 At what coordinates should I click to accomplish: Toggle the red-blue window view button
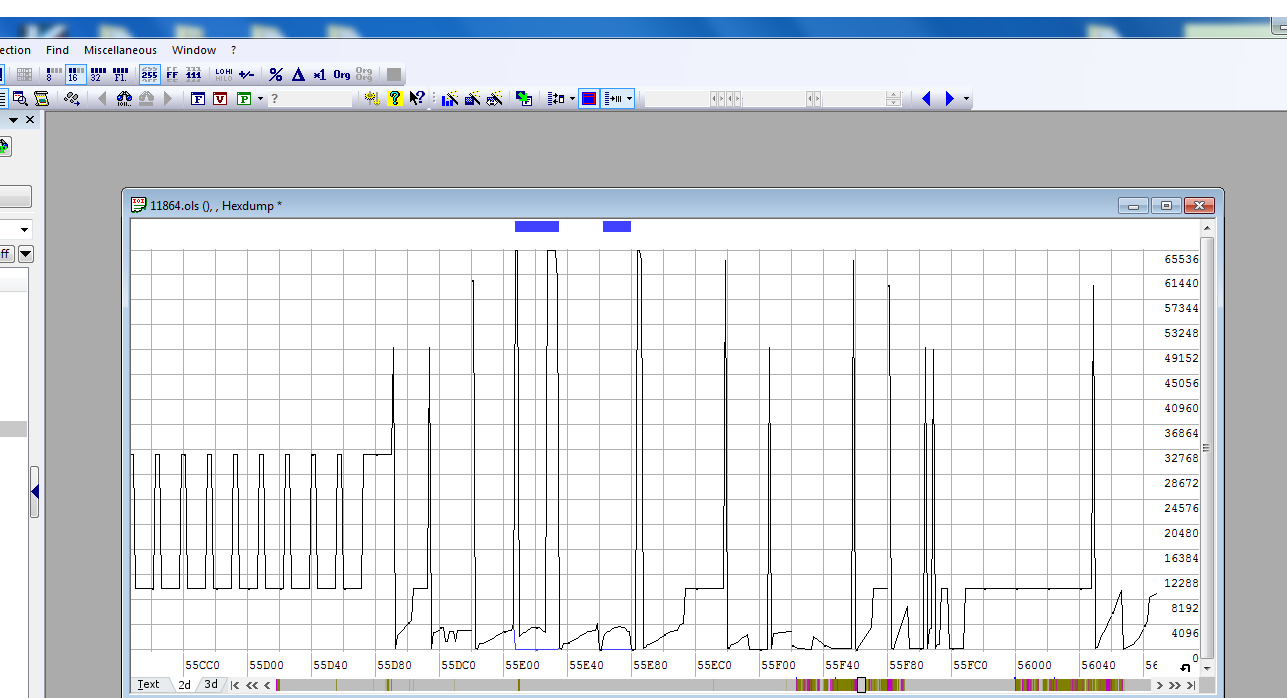[589, 99]
